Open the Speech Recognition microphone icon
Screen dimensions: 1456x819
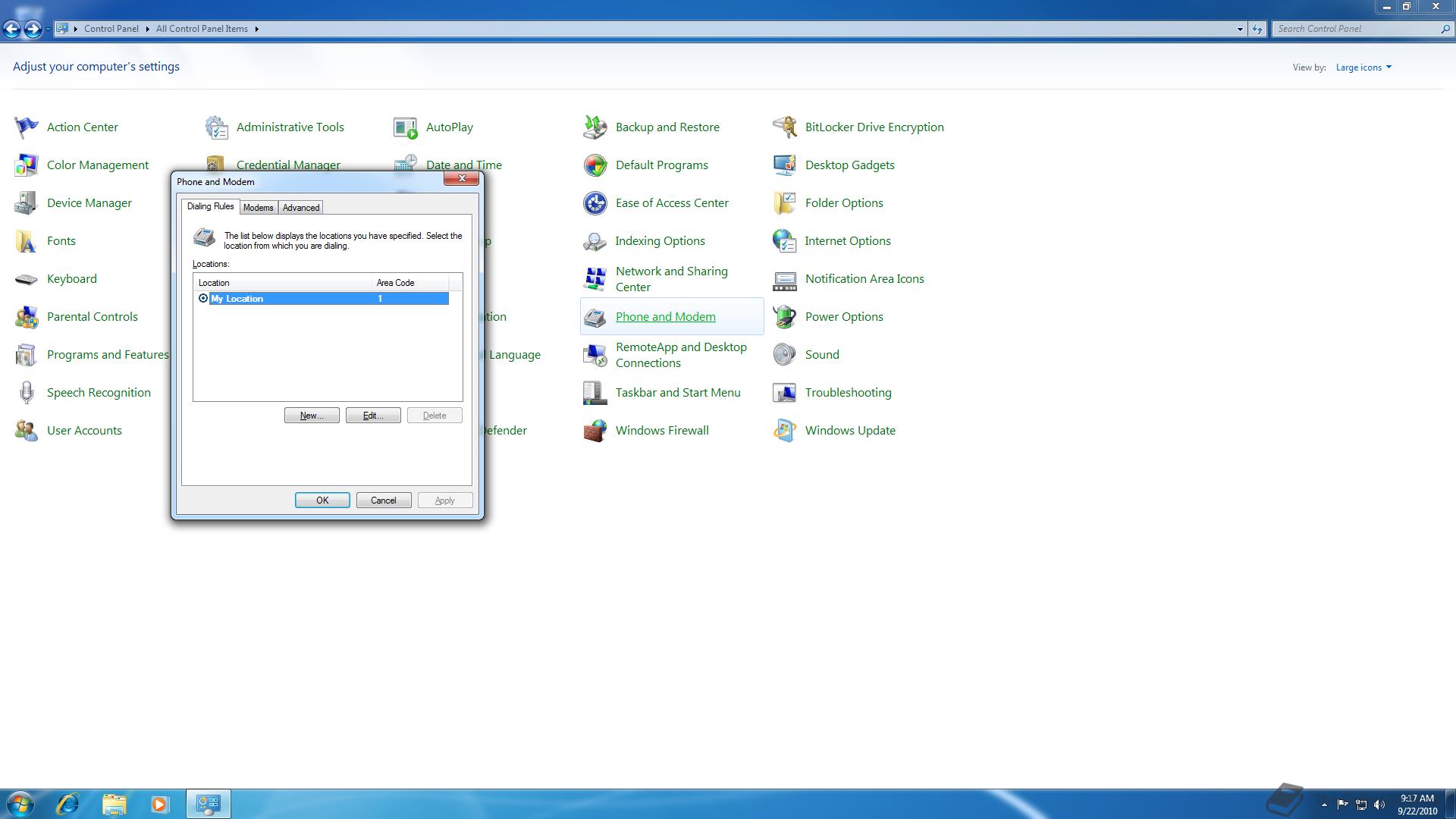point(27,392)
